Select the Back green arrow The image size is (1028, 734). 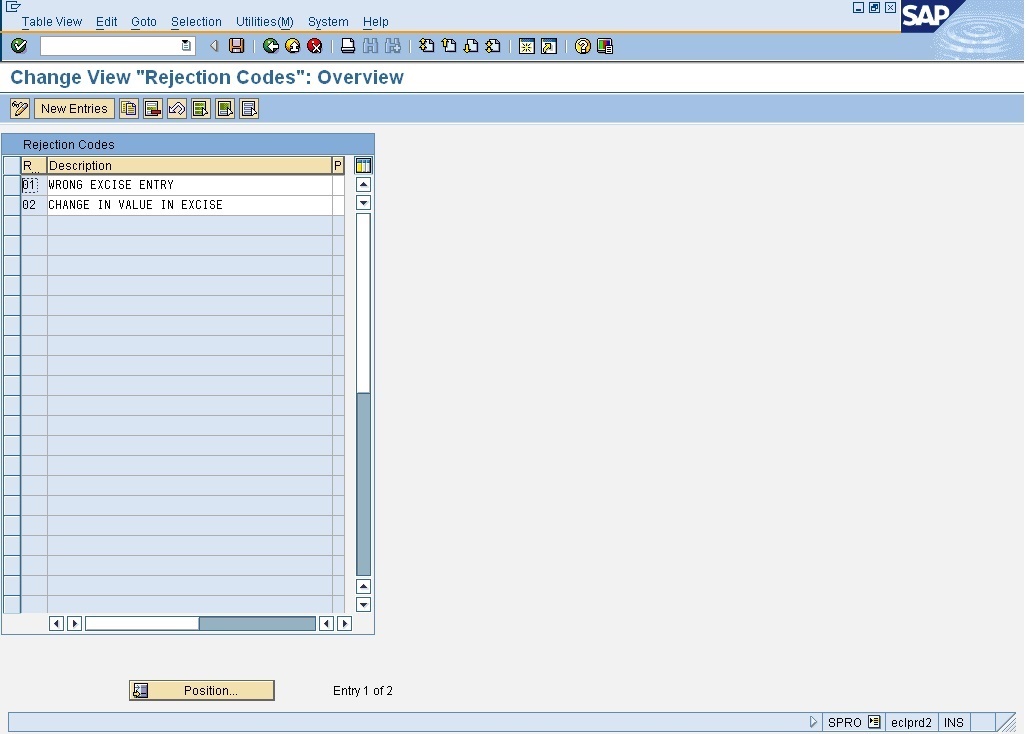point(270,45)
